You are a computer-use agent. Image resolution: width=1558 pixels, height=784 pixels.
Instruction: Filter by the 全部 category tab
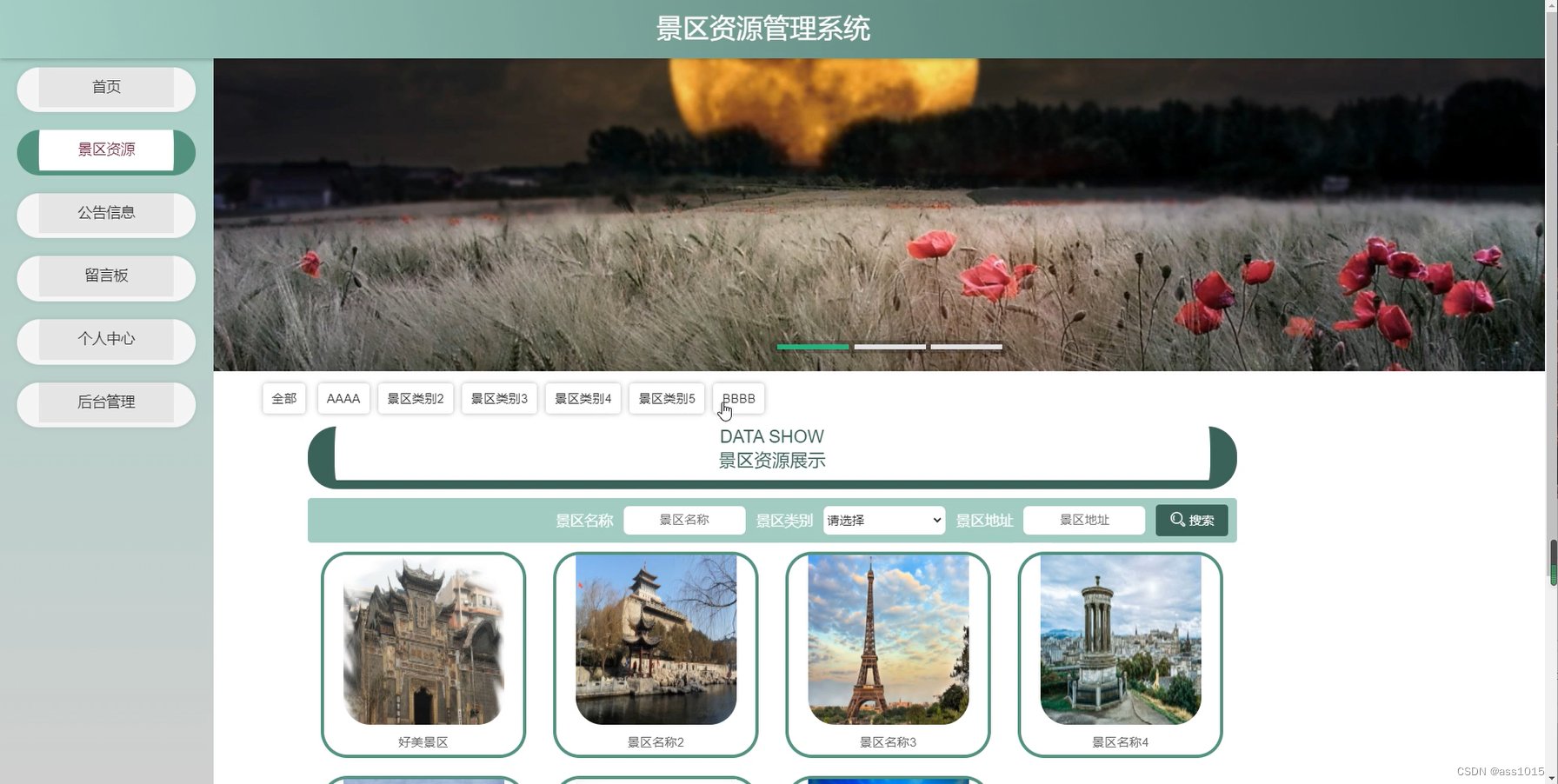coord(284,398)
